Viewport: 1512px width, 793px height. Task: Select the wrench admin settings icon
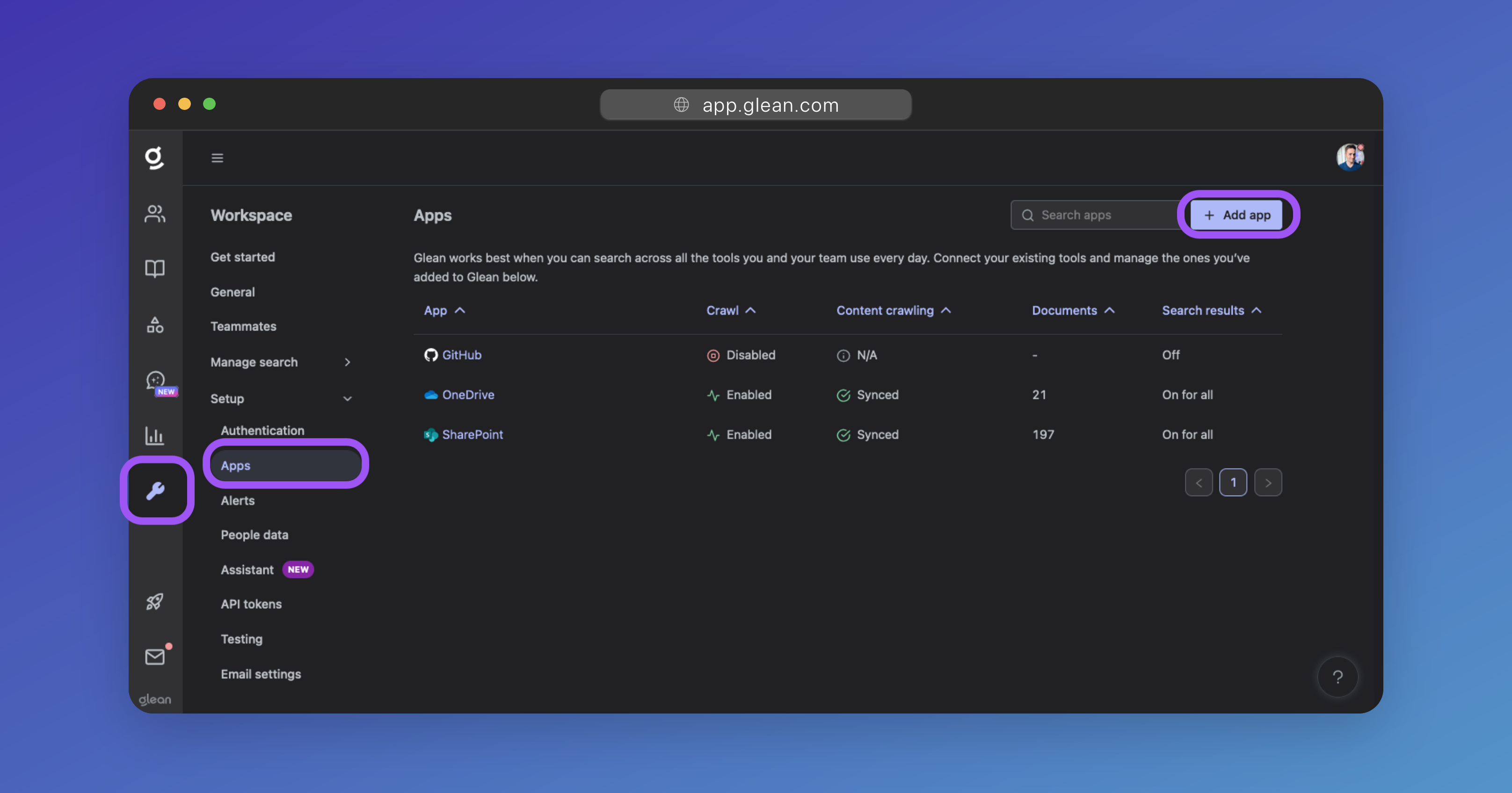click(x=155, y=490)
